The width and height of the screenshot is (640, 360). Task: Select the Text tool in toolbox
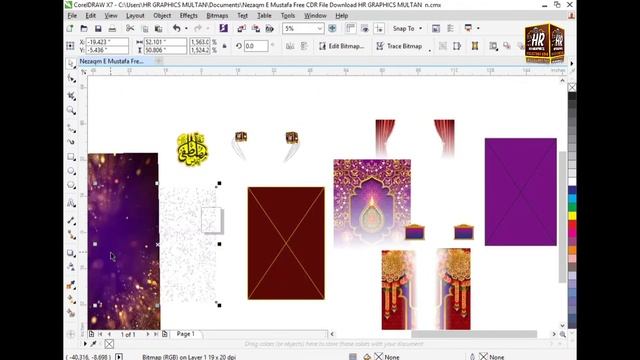click(71, 203)
